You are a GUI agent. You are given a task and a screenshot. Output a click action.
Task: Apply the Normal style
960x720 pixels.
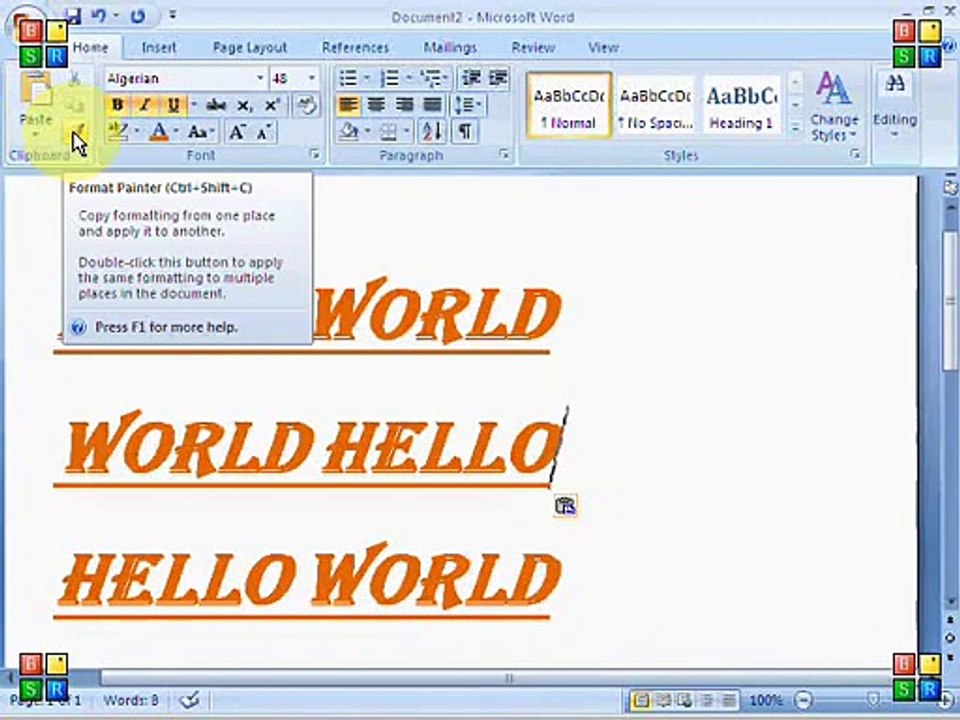point(569,106)
